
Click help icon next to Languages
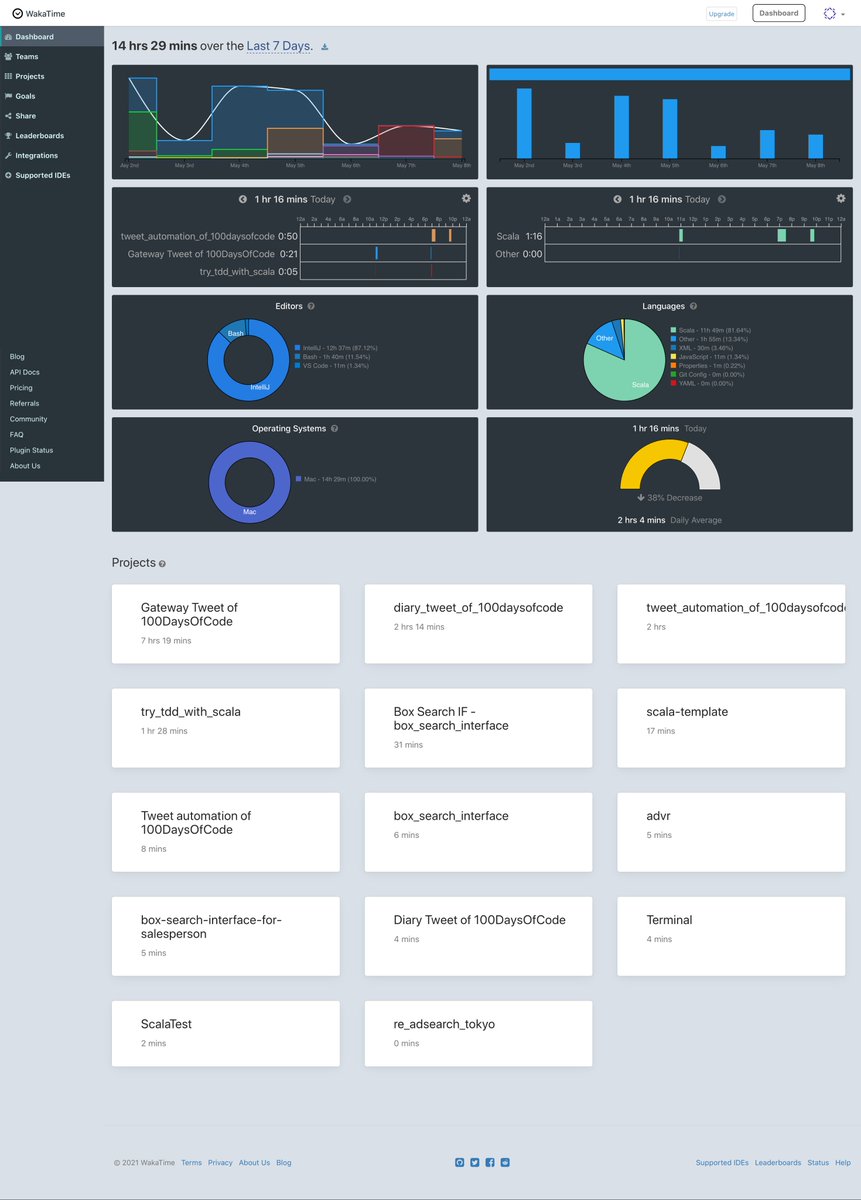tap(694, 306)
